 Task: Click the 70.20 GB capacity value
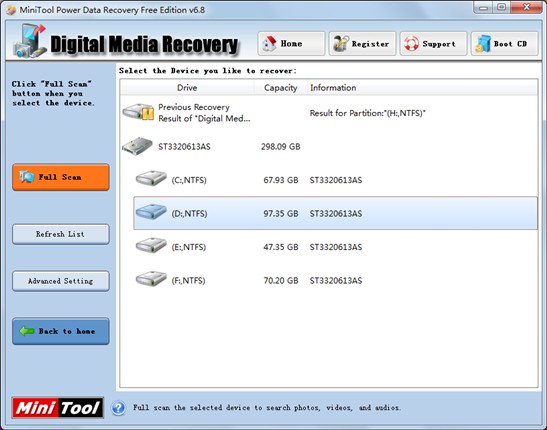coord(281,280)
